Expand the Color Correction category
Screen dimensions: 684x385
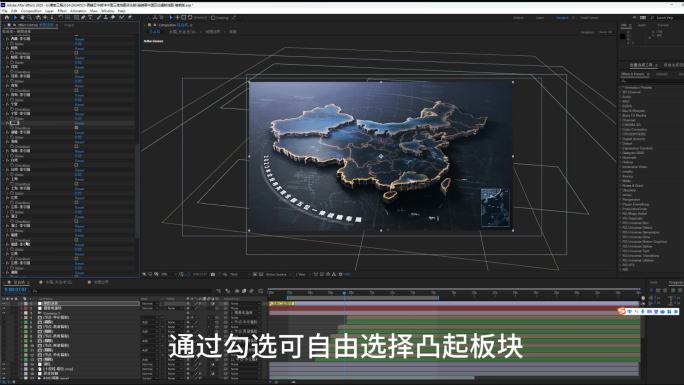pos(634,129)
